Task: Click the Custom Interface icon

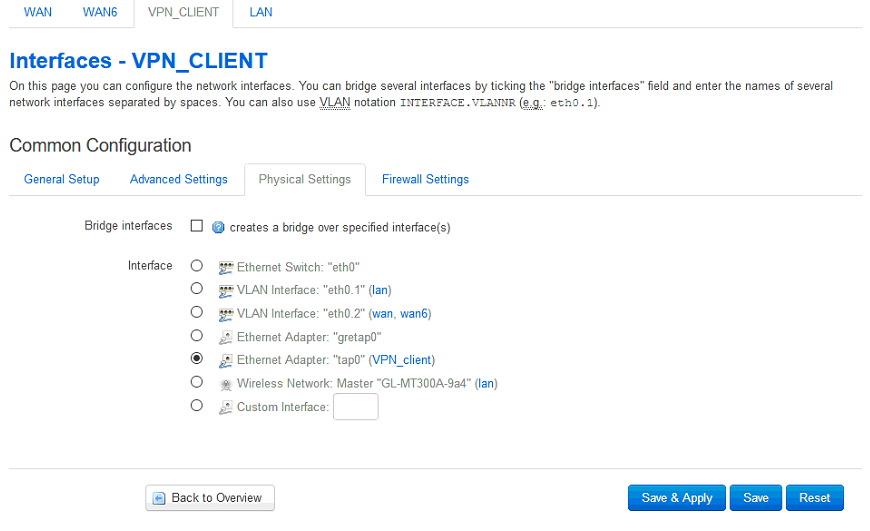Action: pos(225,407)
